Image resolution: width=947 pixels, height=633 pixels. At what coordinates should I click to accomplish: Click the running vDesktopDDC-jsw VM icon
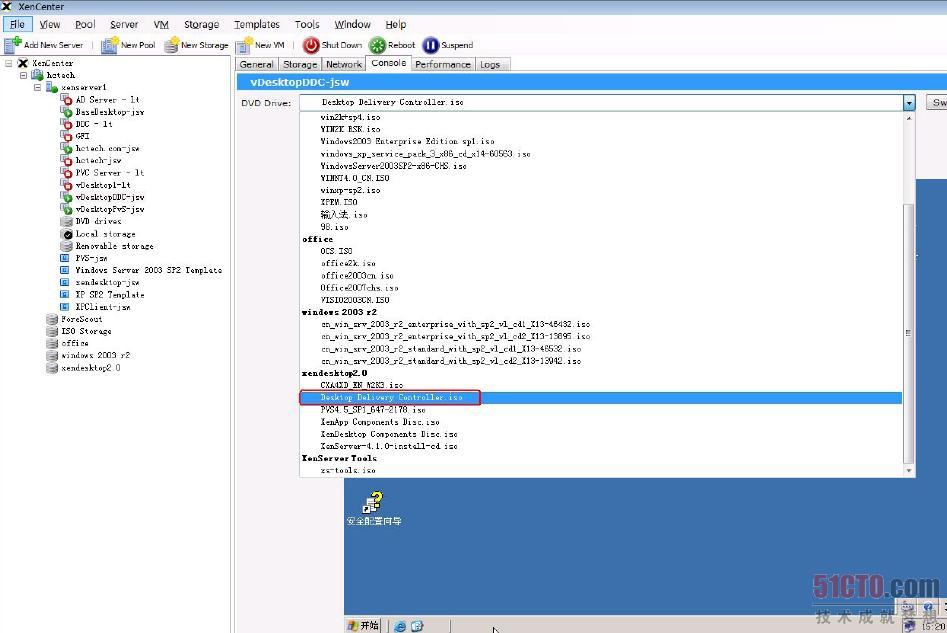[x=66, y=197]
